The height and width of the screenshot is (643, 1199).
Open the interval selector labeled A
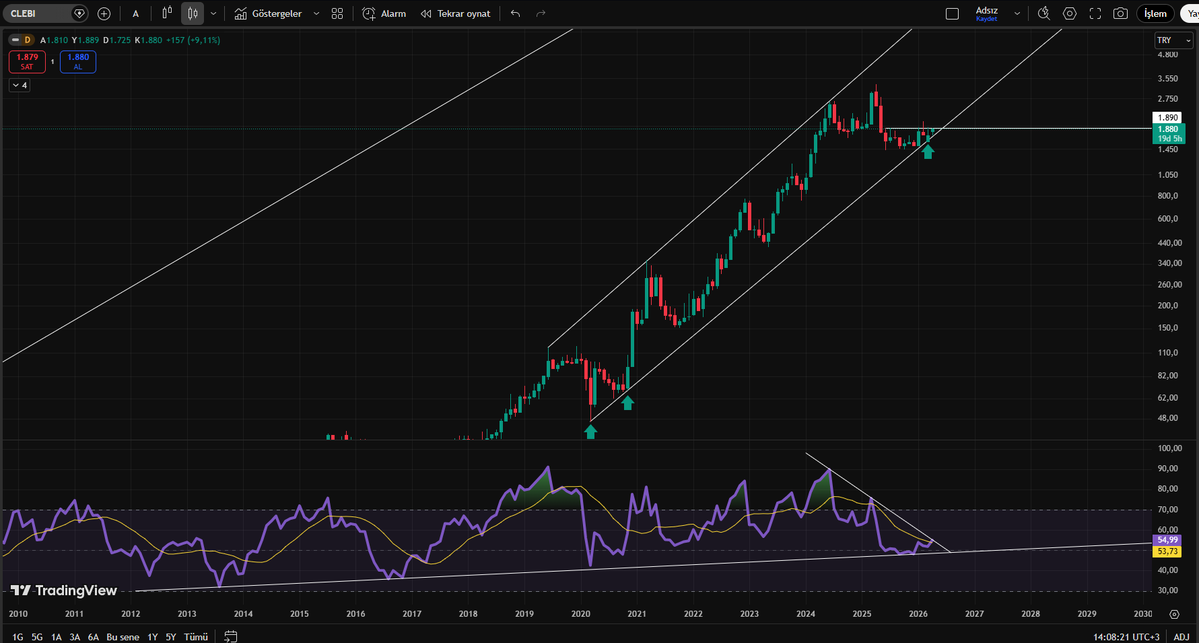[135, 14]
